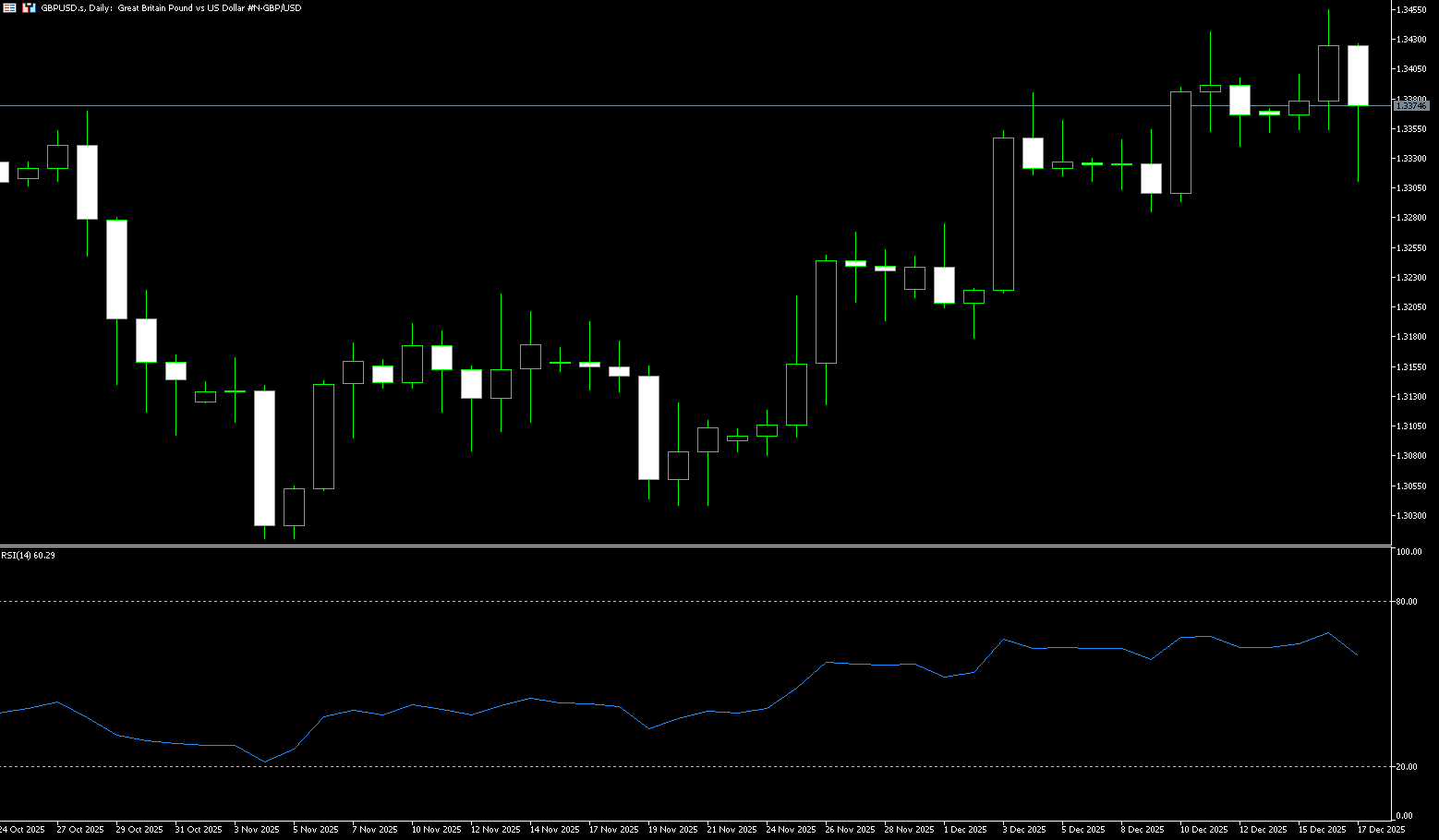
Task: Select the 3 Dec 2025 date label
Action: click(1023, 830)
